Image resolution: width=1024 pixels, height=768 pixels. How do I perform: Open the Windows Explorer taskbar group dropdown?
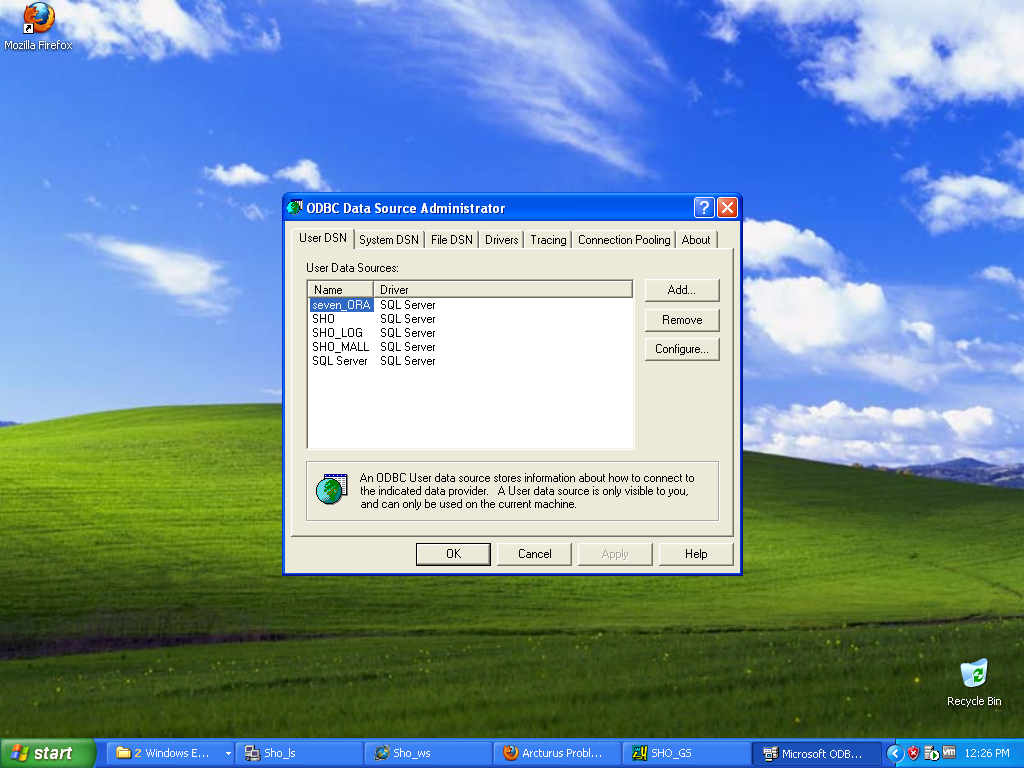click(x=228, y=753)
